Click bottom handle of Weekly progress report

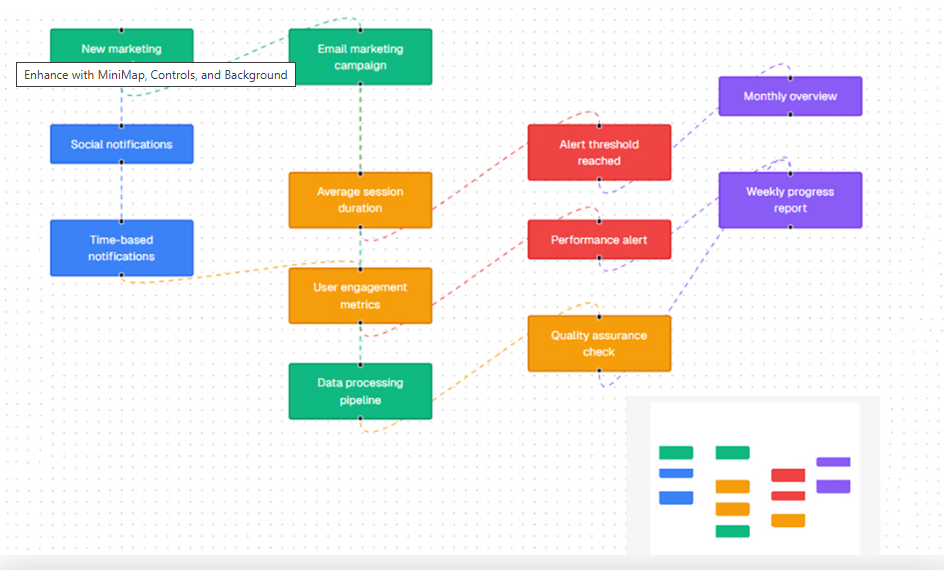[790, 228]
